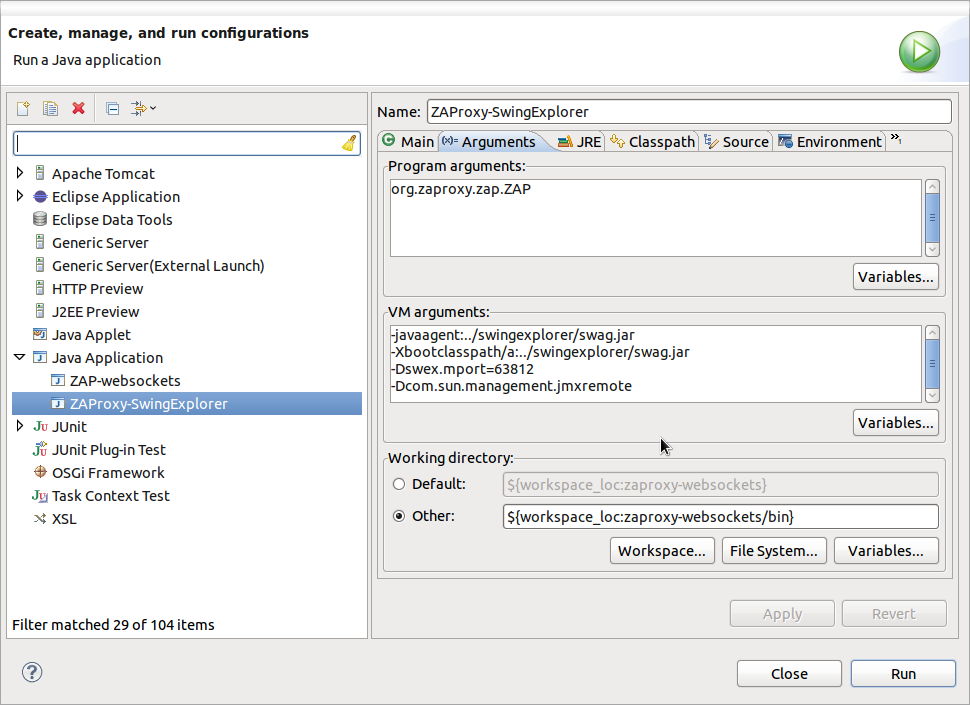Click the File System... button
970x705 pixels.
pos(774,550)
